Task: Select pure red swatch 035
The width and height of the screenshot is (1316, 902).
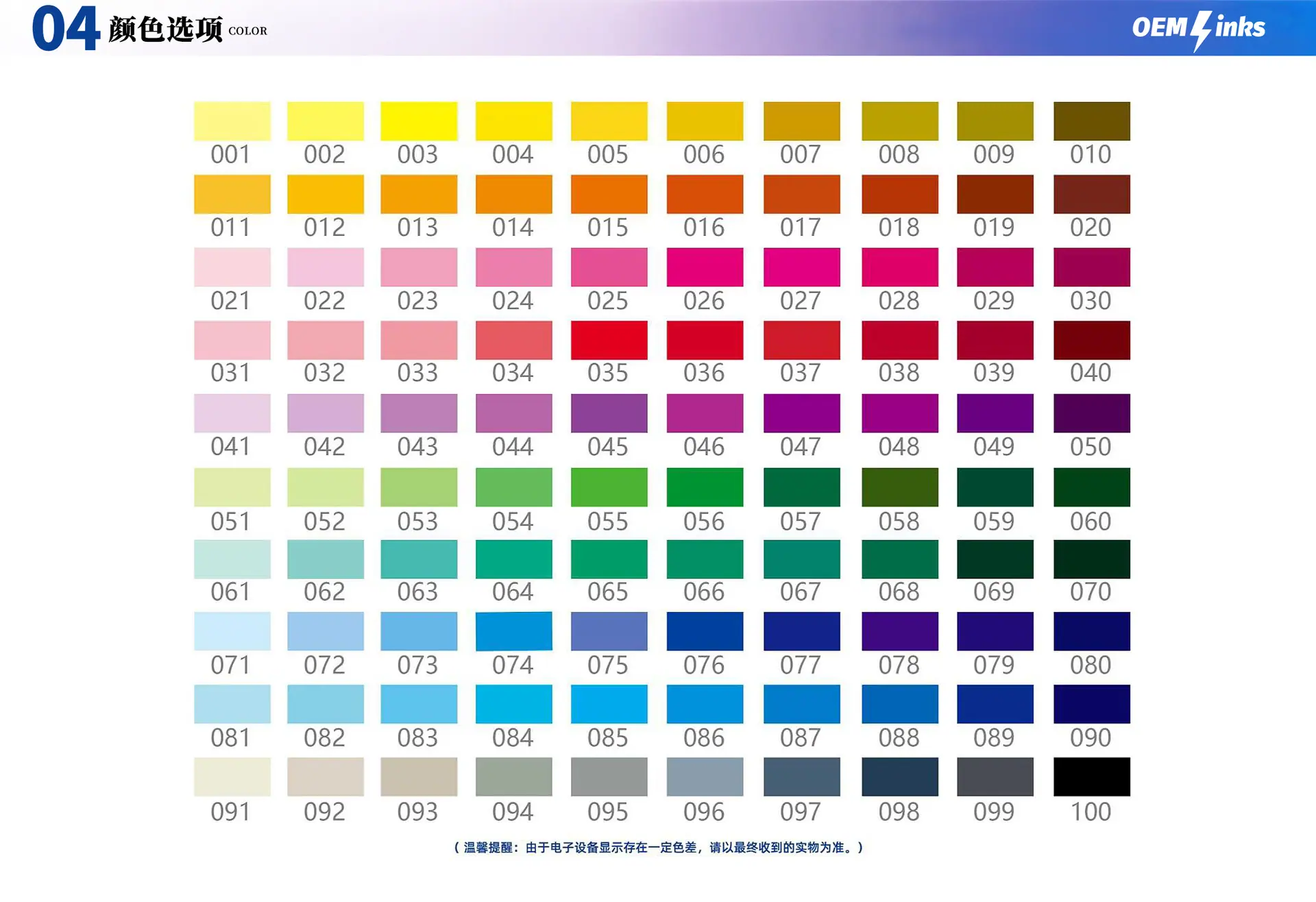Action: coord(609,340)
